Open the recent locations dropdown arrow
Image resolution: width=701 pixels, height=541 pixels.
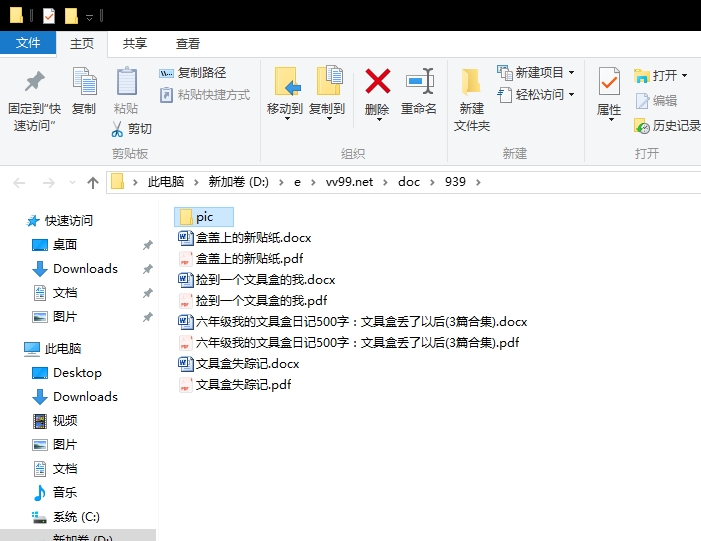[72, 182]
